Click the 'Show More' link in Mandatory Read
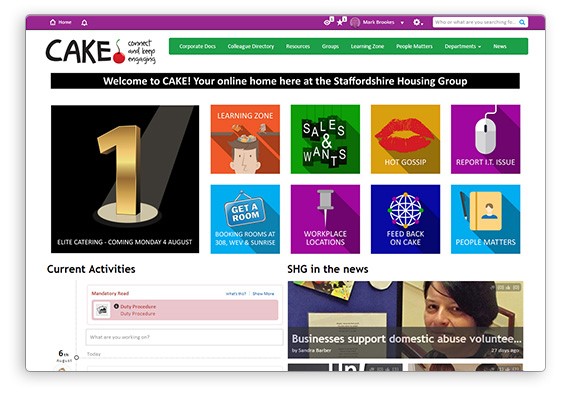Screen dimensions: 570x398 264,294
